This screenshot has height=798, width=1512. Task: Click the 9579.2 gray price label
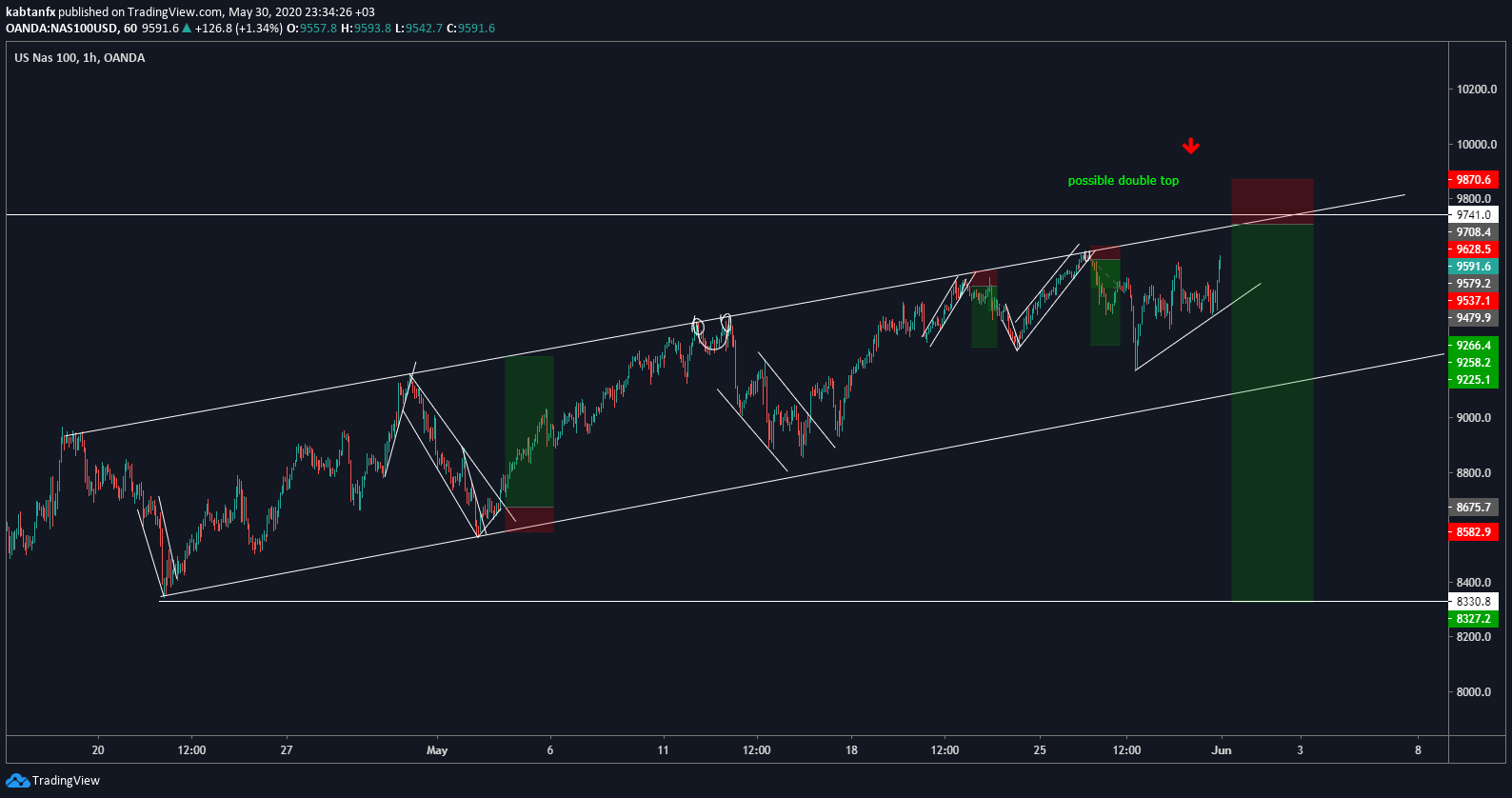1473,284
